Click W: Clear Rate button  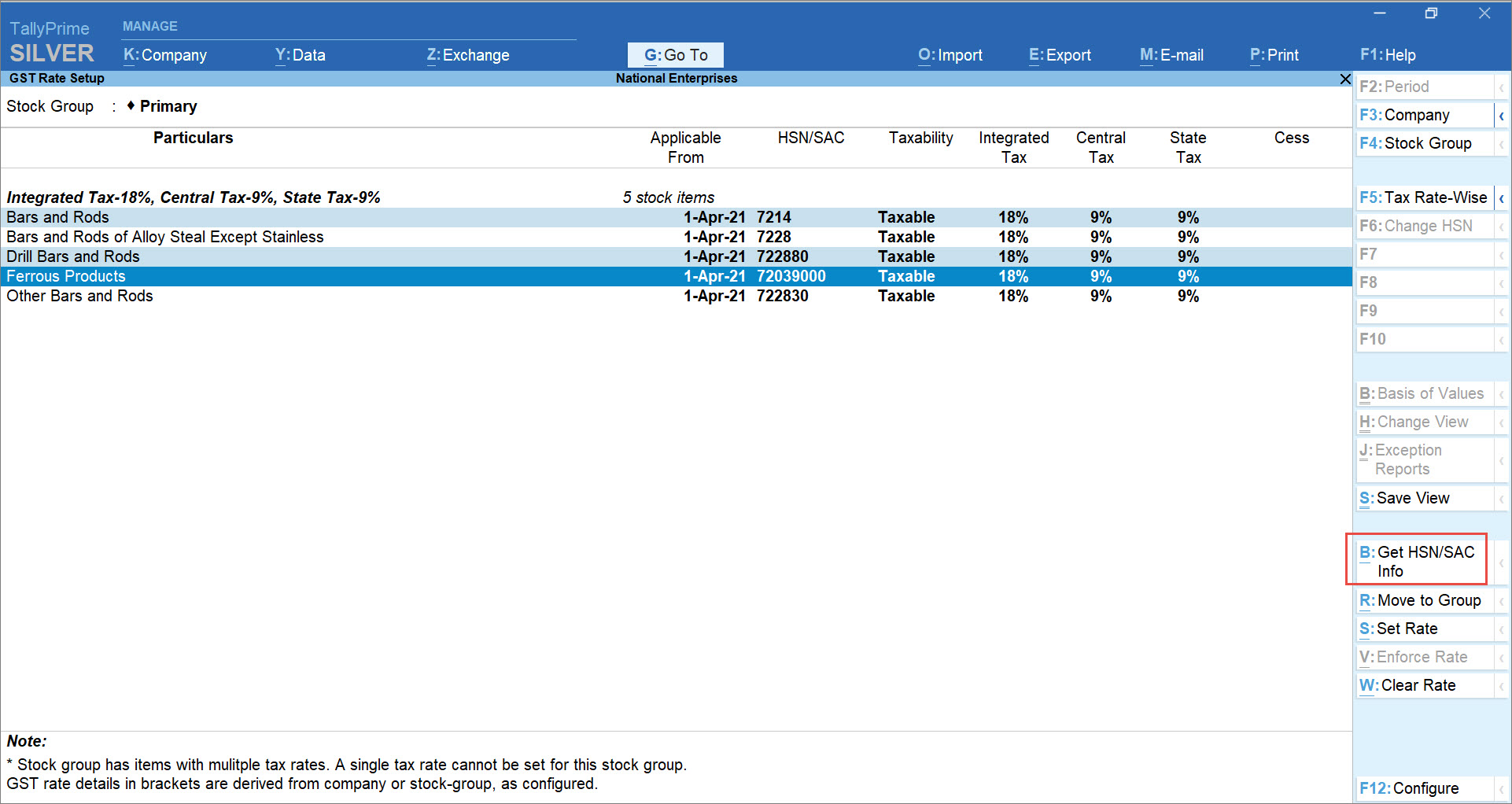pyautogui.click(x=1425, y=685)
